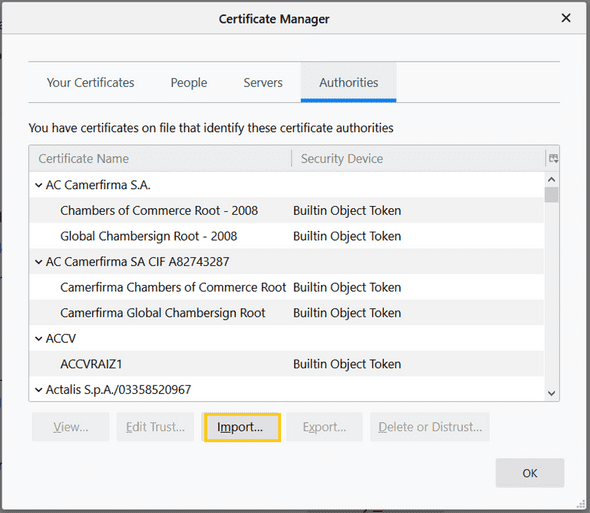Click the dialog resize grip

point(581,504)
